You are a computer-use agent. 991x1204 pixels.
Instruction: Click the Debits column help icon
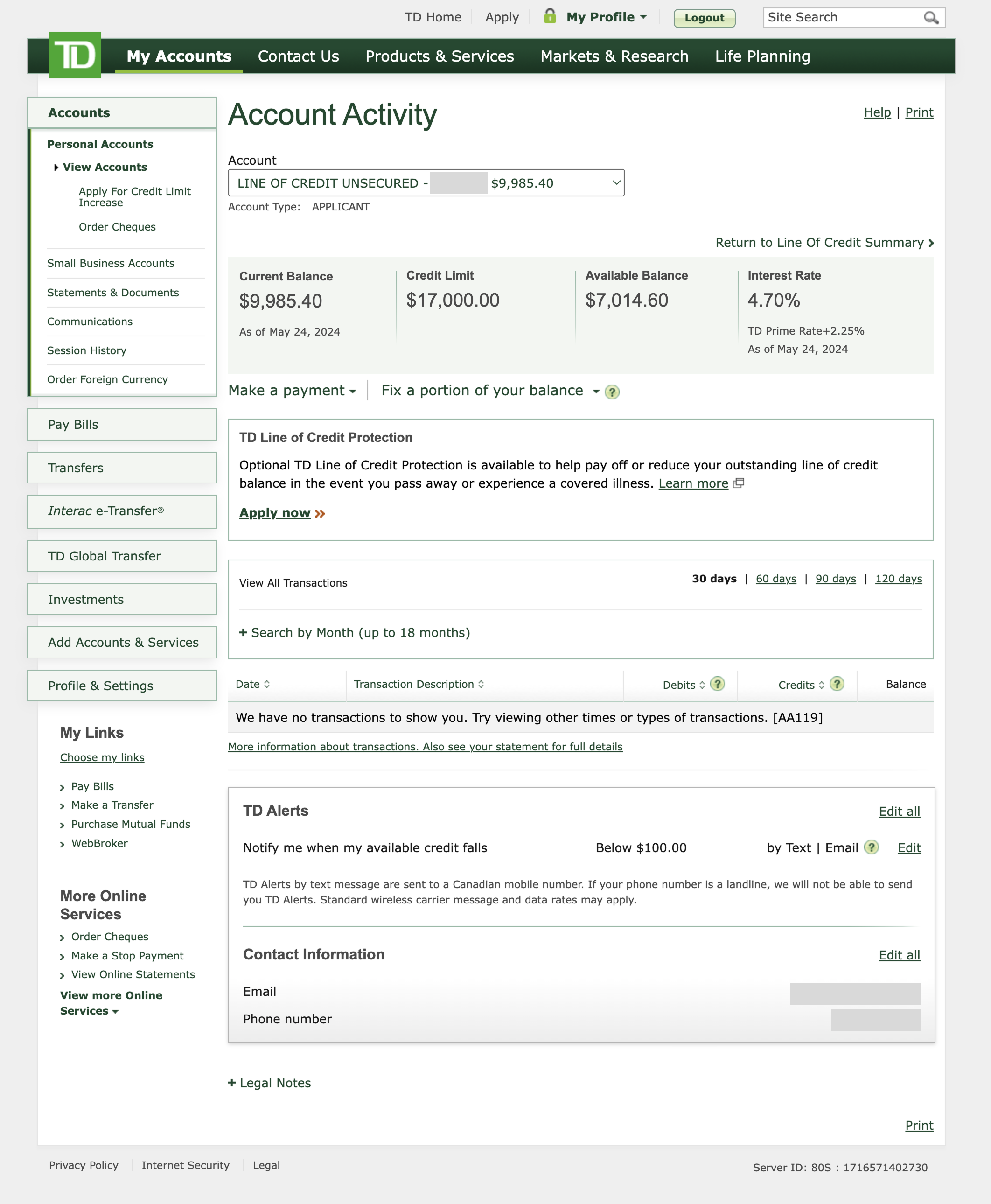[x=717, y=684]
